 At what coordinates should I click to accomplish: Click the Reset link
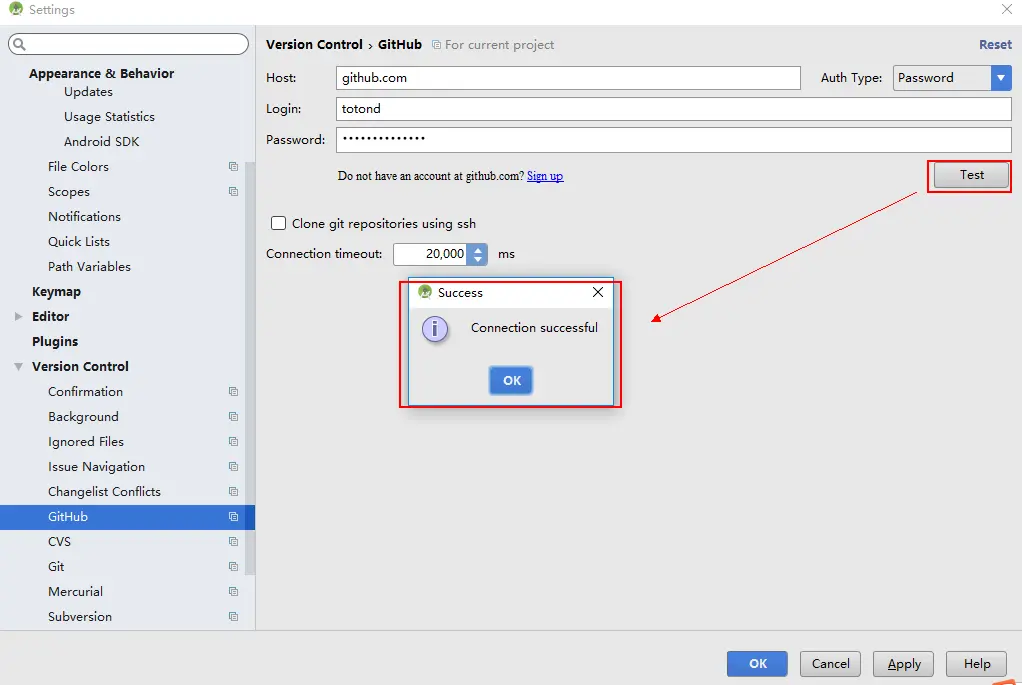[x=995, y=45]
